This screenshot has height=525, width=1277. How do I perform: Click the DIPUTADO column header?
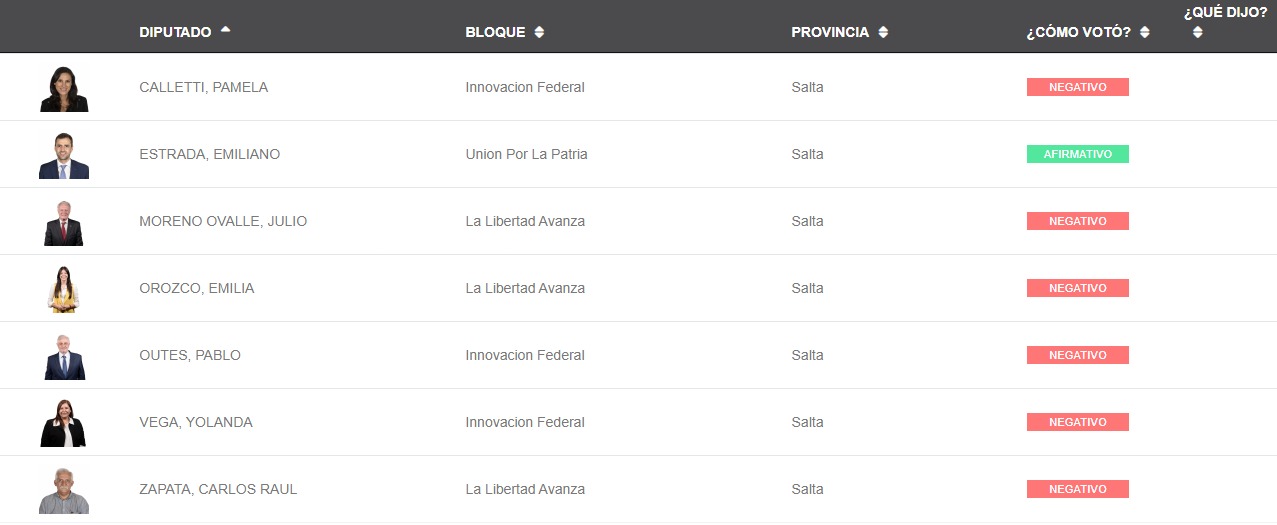[x=175, y=32]
